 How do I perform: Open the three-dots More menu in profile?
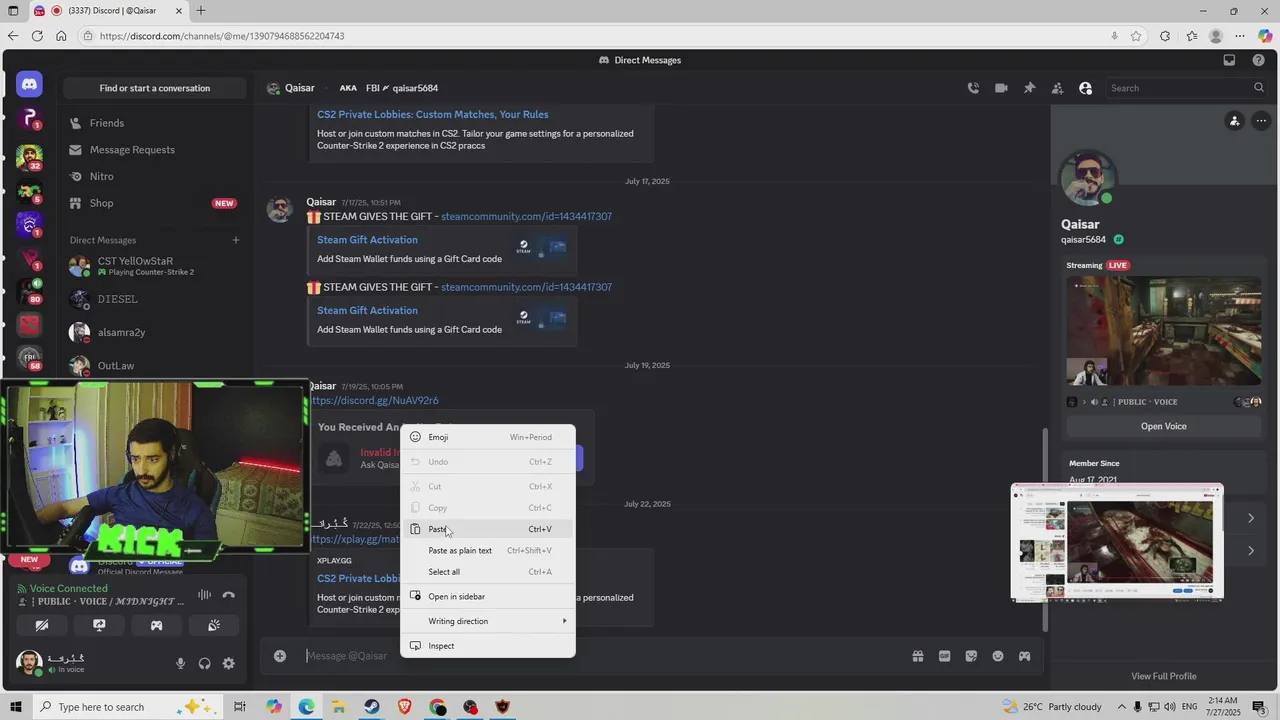point(1262,121)
